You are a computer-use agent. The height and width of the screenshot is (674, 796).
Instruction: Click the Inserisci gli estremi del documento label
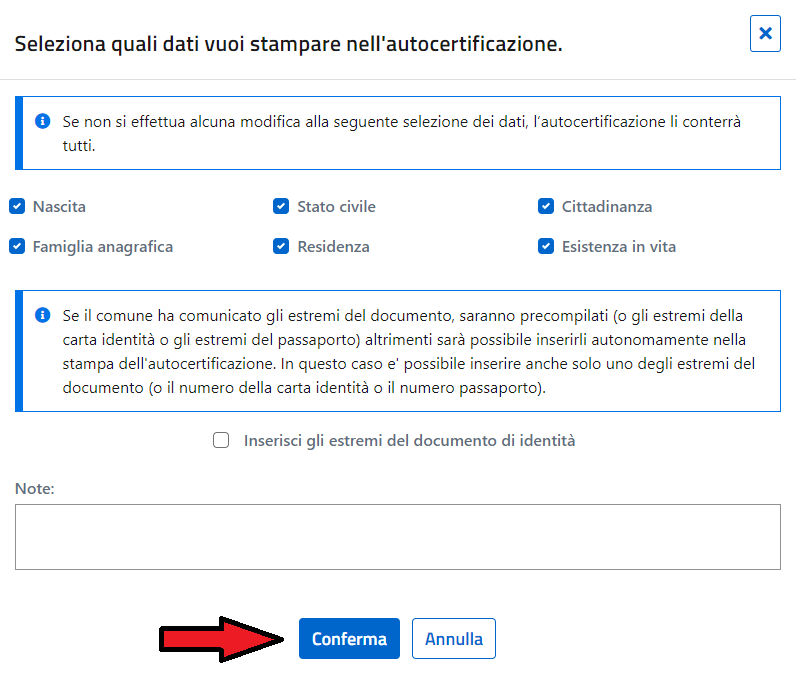(x=410, y=441)
